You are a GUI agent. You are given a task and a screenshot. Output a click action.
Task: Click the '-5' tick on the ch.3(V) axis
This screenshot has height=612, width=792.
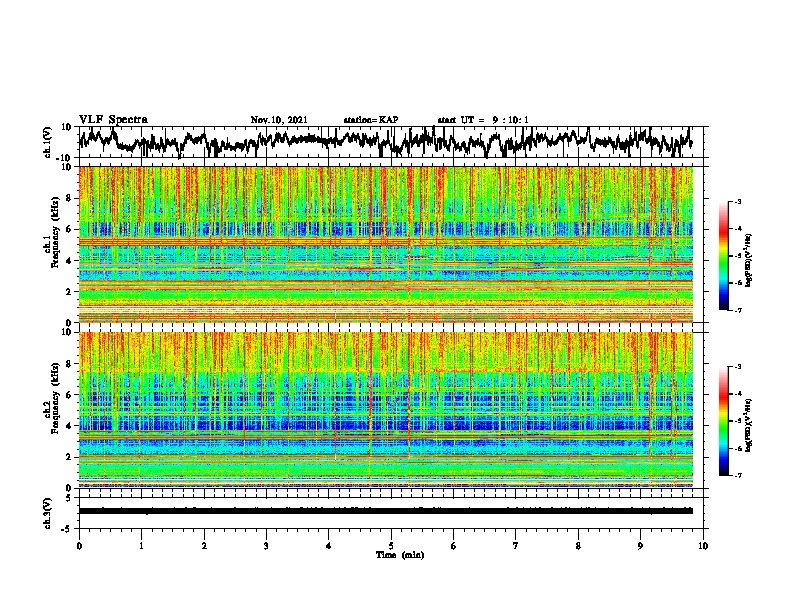click(x=68, y=529)
